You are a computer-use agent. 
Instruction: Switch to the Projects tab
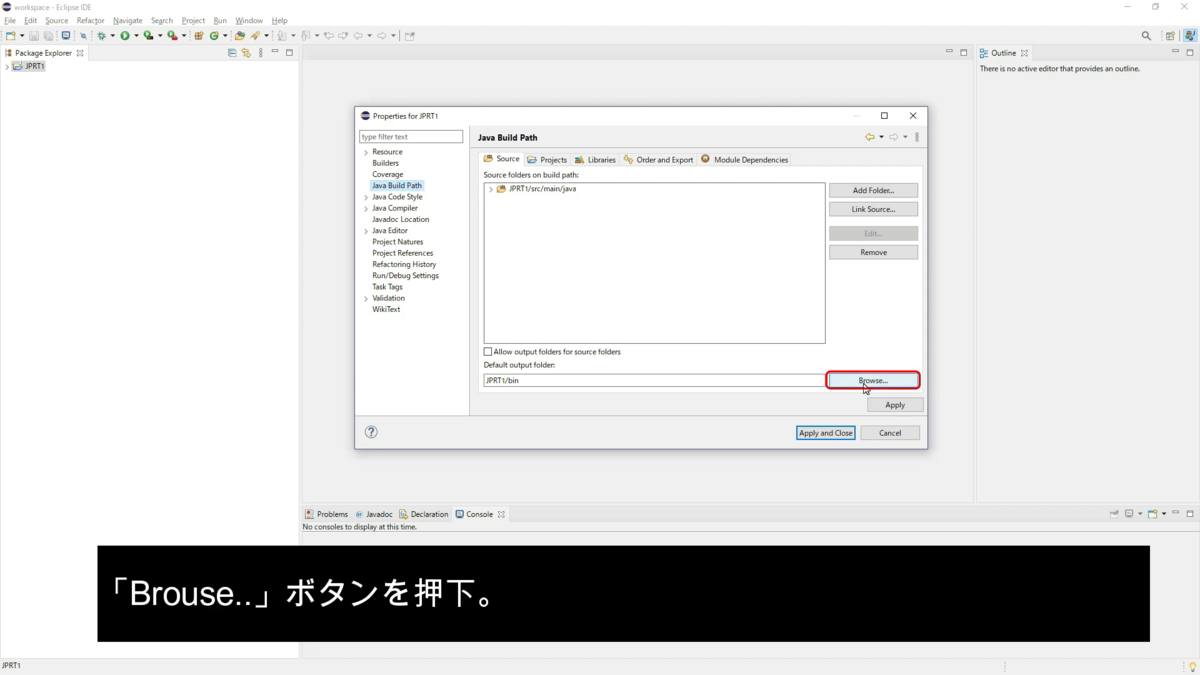547,160
